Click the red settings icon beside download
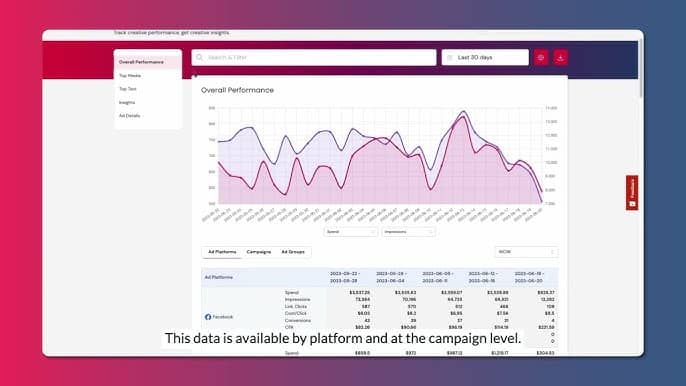 541,58
